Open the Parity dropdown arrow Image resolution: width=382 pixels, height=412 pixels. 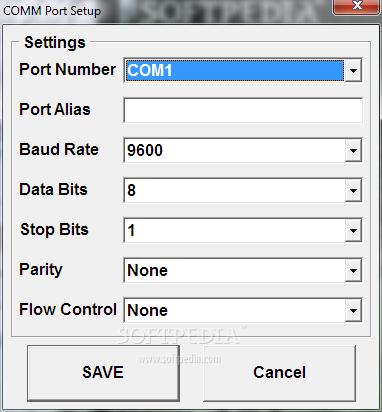353,270
